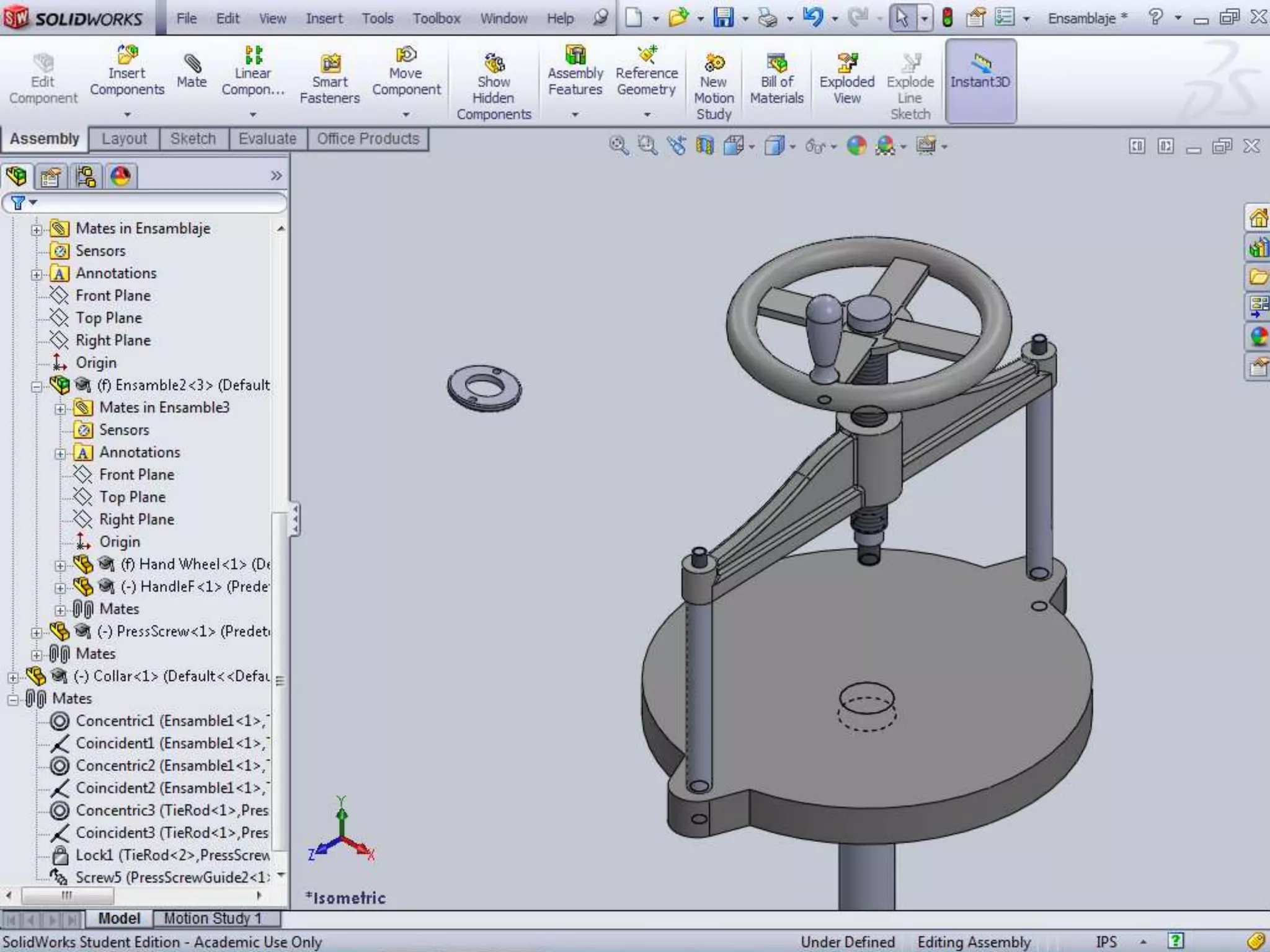
Task: Click the Edit Appearance color ball
Action: click(856, 146)
